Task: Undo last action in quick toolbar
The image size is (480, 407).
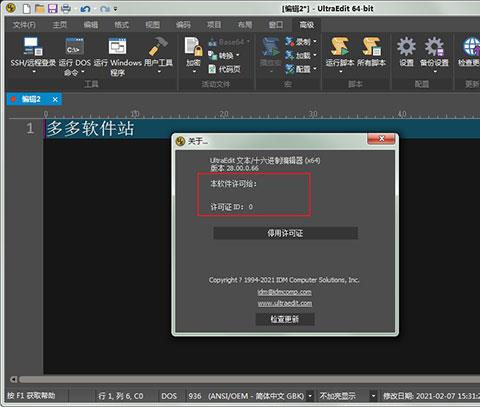Action: pyautogui.click(x=85, y=9)
